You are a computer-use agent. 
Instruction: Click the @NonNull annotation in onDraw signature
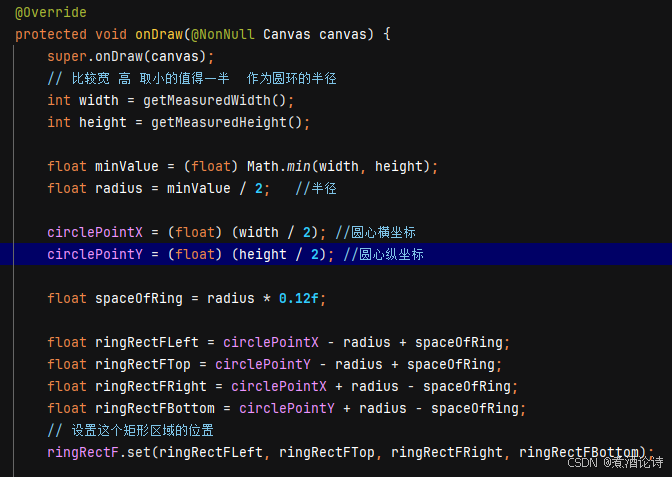223,34
